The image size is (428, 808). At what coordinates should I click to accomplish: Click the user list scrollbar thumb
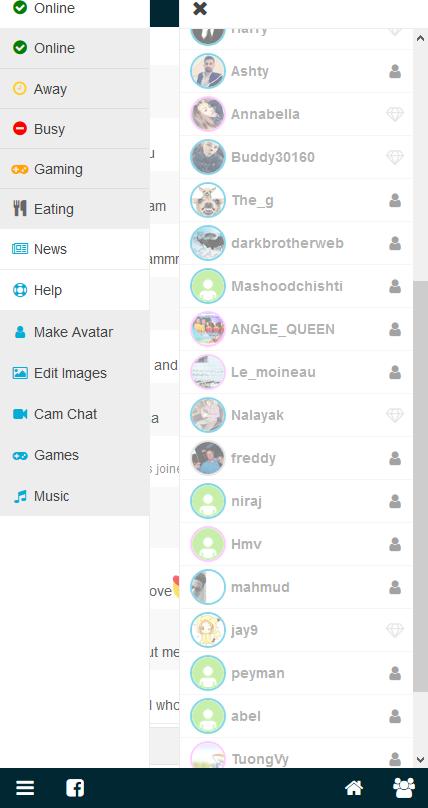(420, 486)
